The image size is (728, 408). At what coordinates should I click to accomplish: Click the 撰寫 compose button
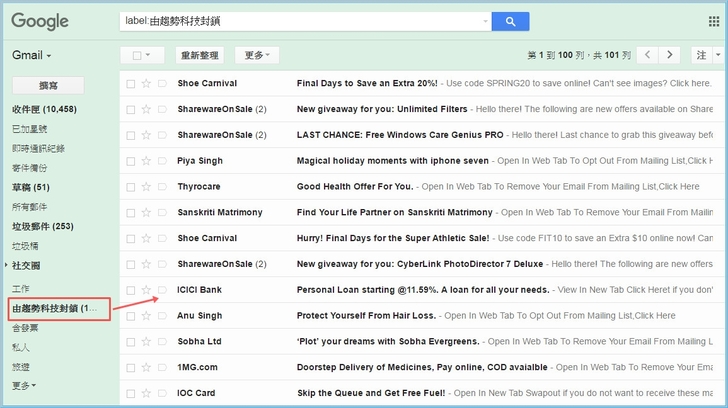click(47, 86)
